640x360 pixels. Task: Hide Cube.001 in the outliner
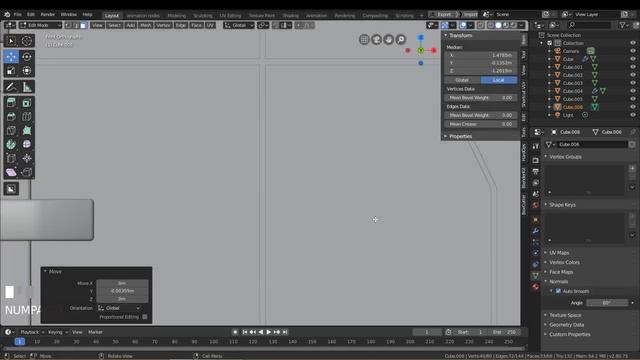tap(633, 67)
